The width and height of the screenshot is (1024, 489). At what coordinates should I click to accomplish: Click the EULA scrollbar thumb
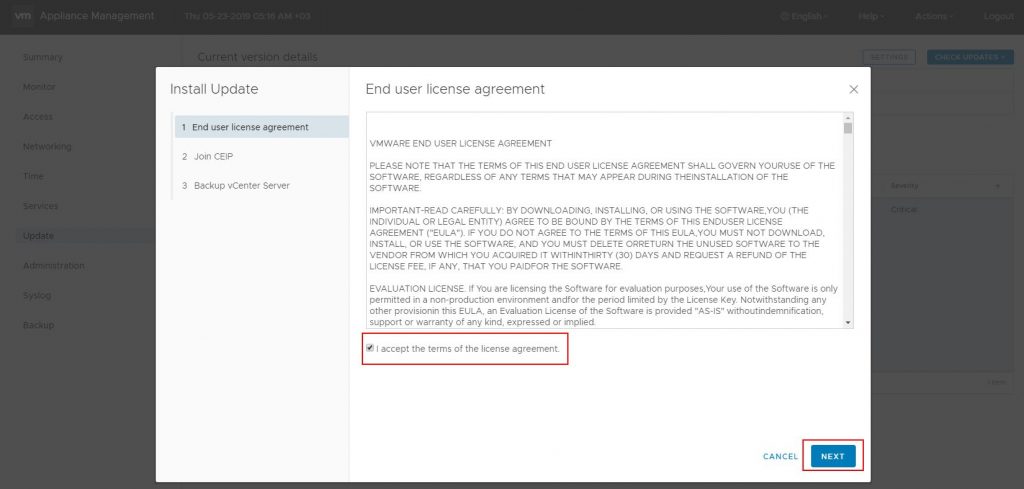click(848, 128)
